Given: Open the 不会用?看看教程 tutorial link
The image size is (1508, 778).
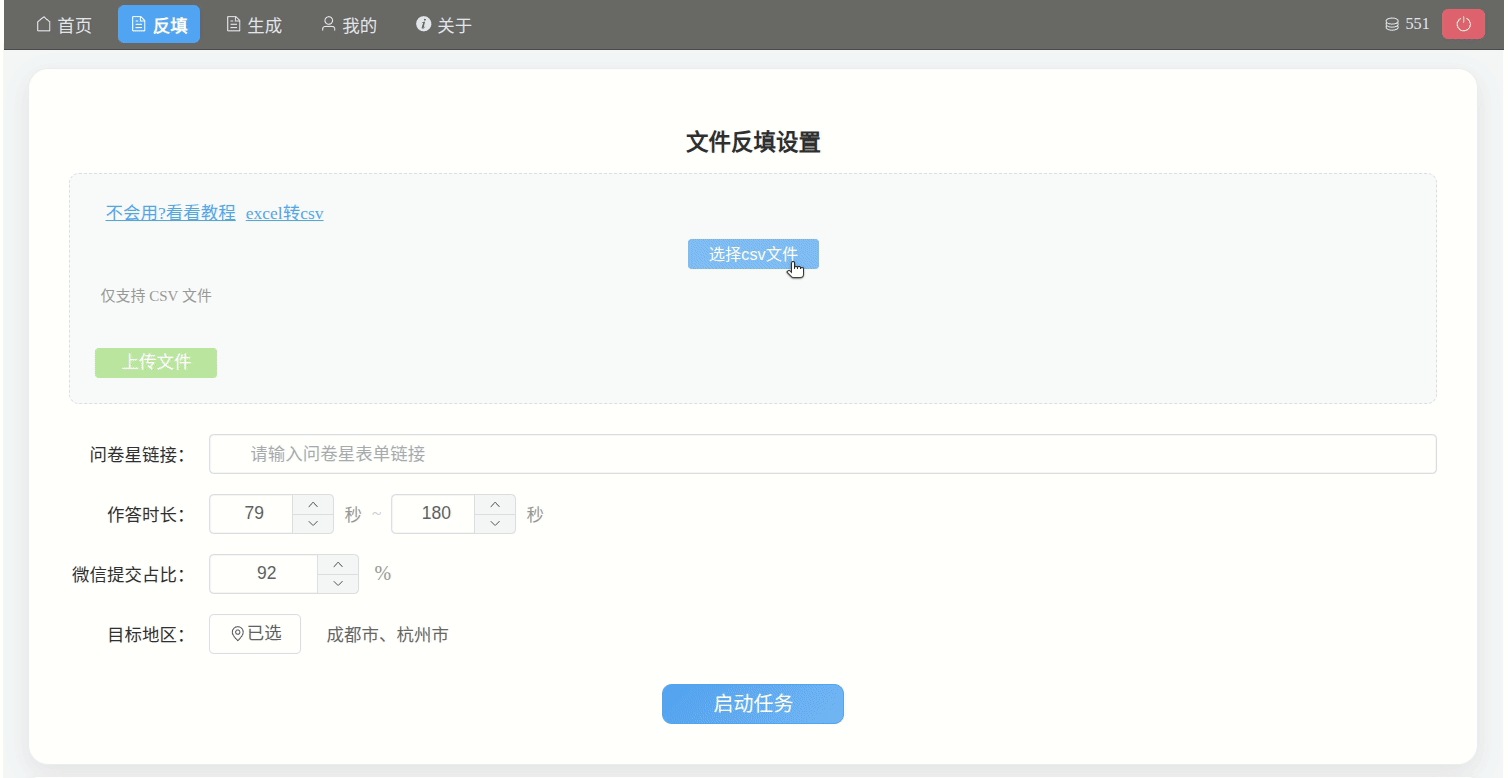Looking at the screenshot, I should click(168, 213).
